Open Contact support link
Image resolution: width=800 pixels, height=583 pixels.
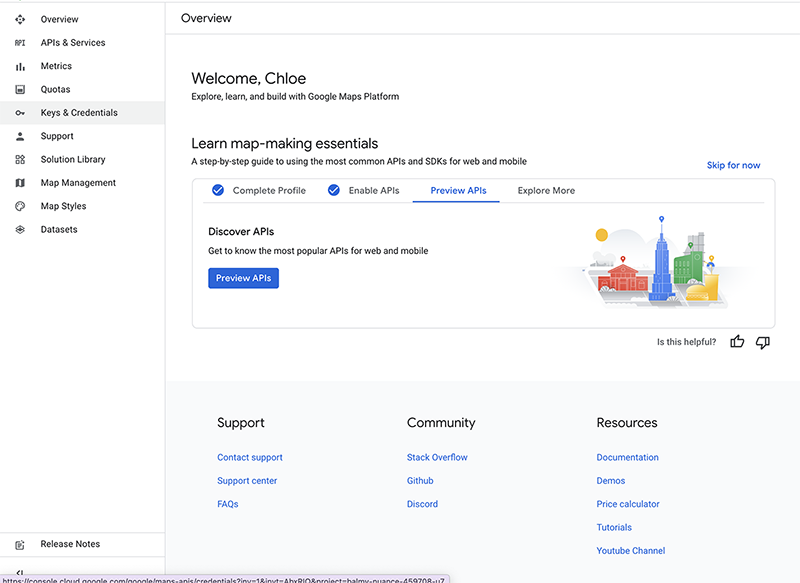[x=249, y=458]
